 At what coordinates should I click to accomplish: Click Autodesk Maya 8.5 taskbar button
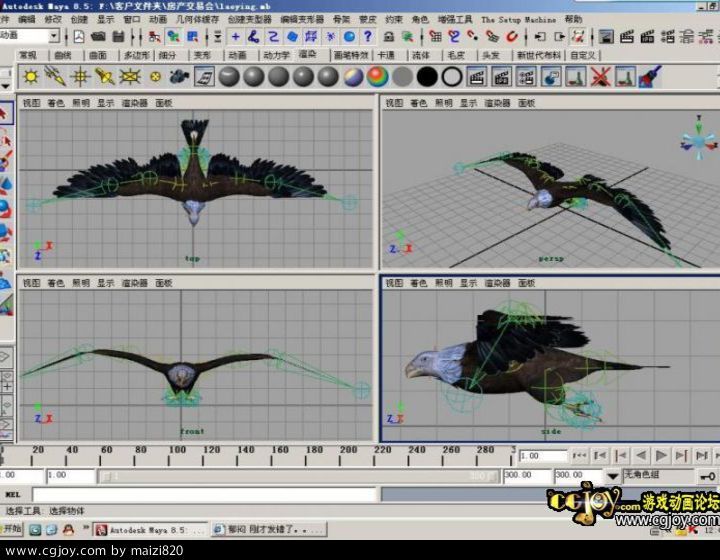point(150,529)
